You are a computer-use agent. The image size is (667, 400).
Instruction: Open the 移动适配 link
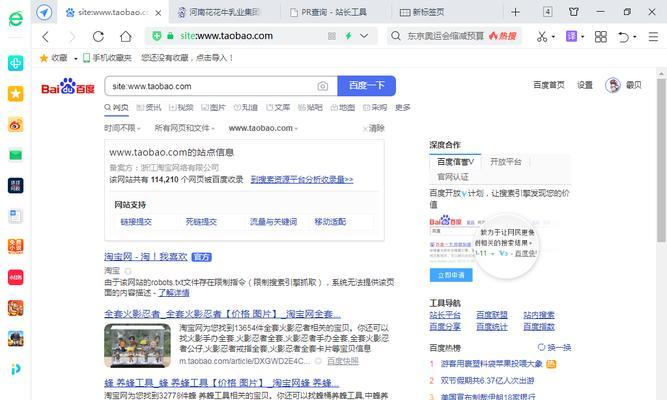(x=330, y=222)
